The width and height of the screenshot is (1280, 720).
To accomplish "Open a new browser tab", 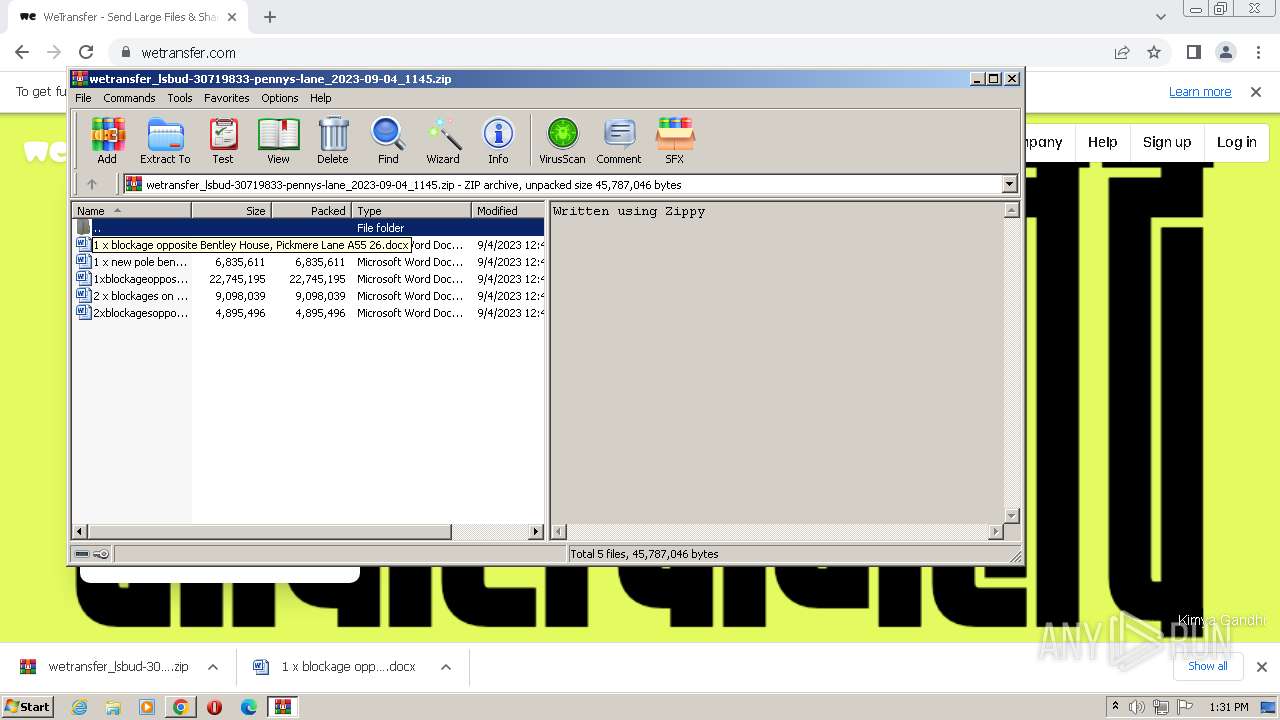I will tap(270, 17).
